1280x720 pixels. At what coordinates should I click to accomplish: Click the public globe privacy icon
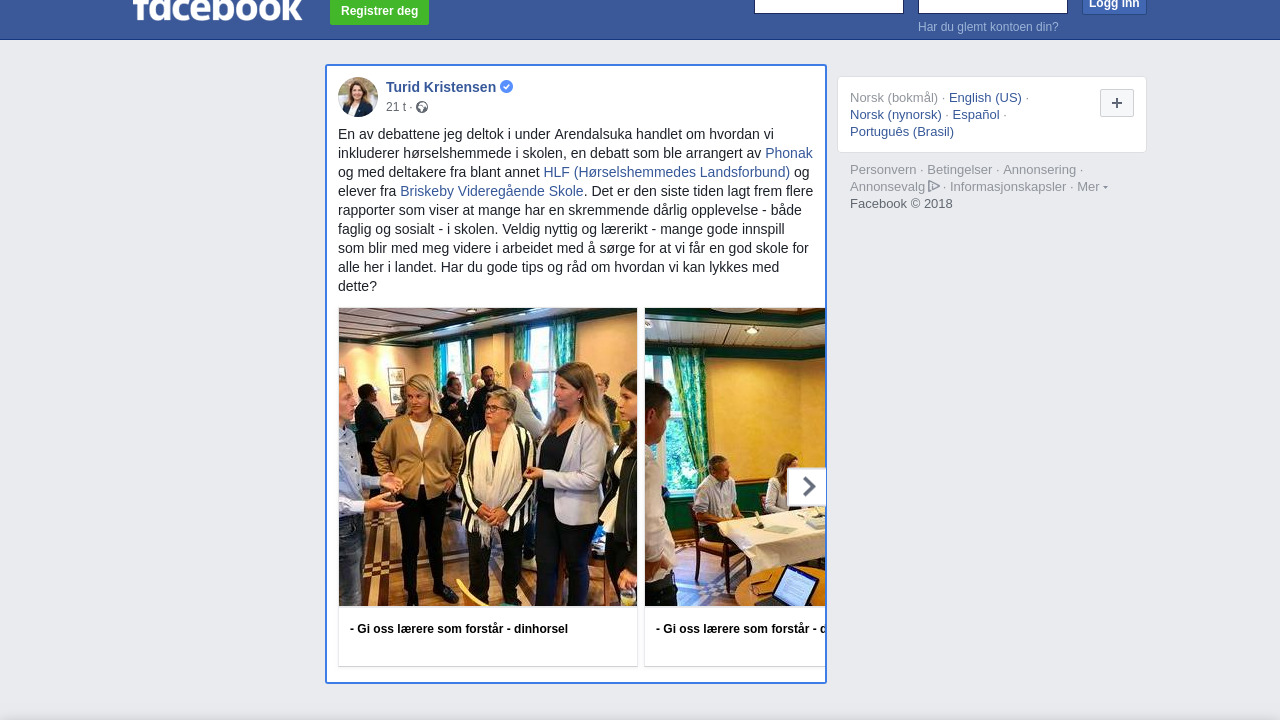pos(422,107)
